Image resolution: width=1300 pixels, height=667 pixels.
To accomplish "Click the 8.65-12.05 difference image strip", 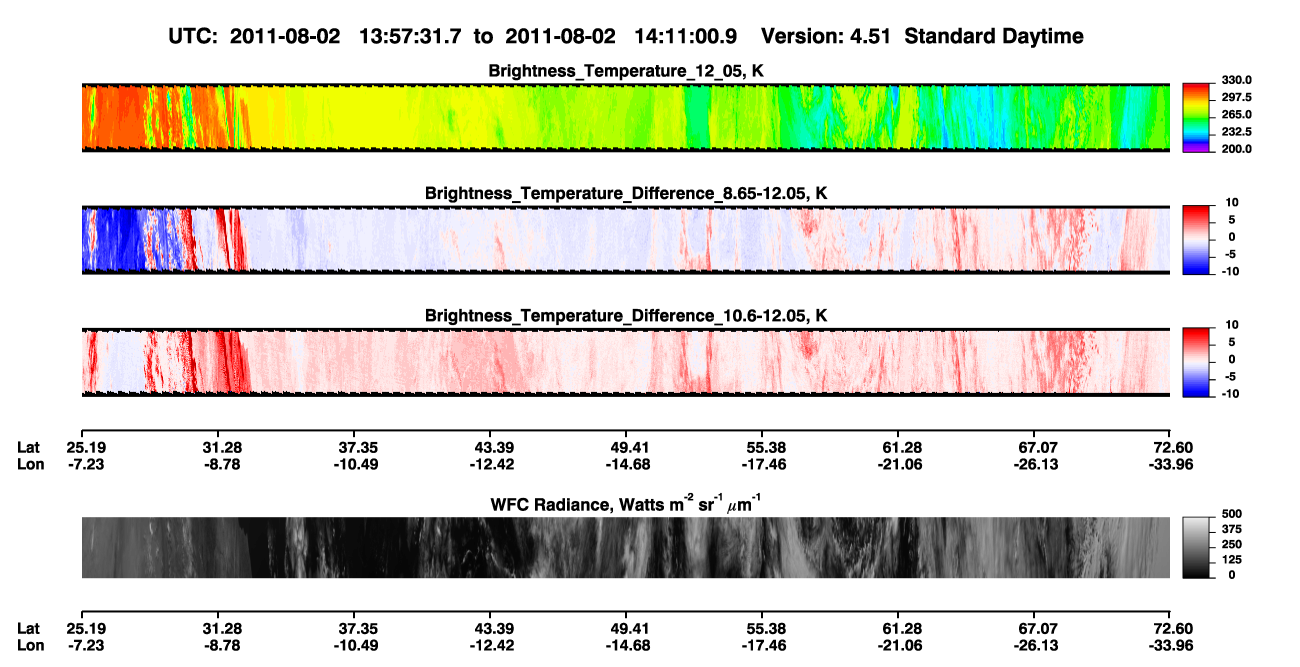I will click(x=626, y=240).
